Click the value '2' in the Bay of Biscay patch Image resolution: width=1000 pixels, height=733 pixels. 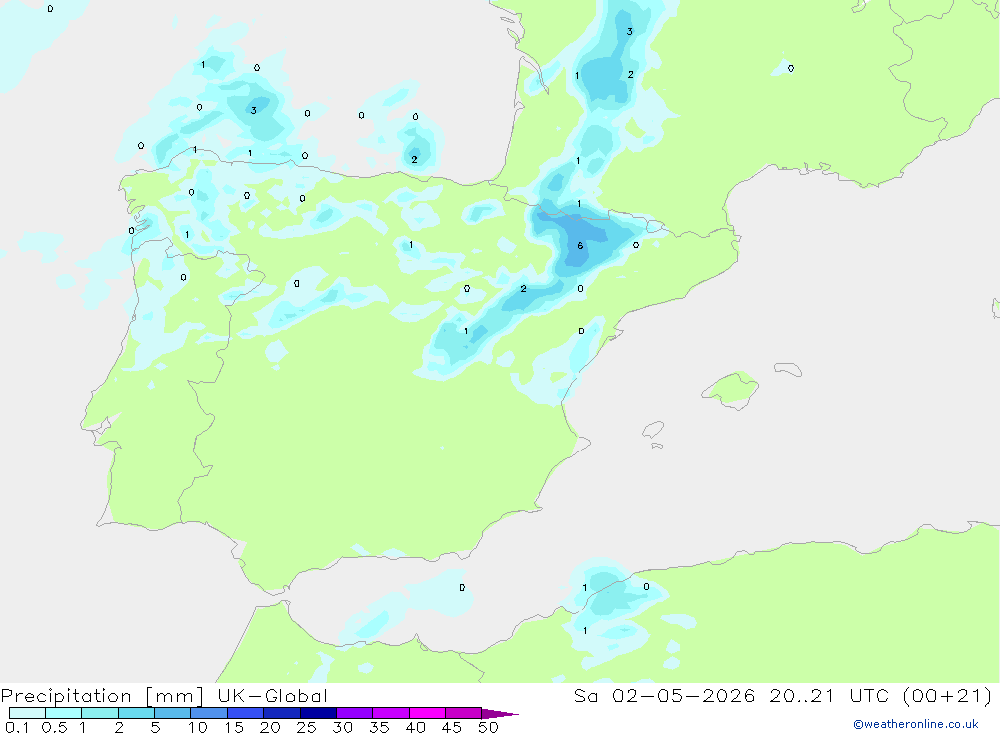tap(415, 159)
